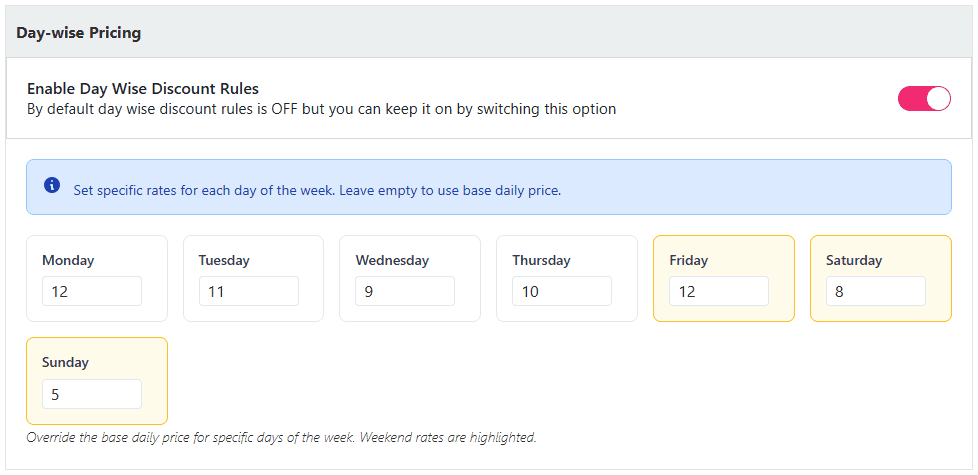Select the Wednesday rate input field
Image resolution: width=978 pixels, height=475 pixels.
pos(405,291)
